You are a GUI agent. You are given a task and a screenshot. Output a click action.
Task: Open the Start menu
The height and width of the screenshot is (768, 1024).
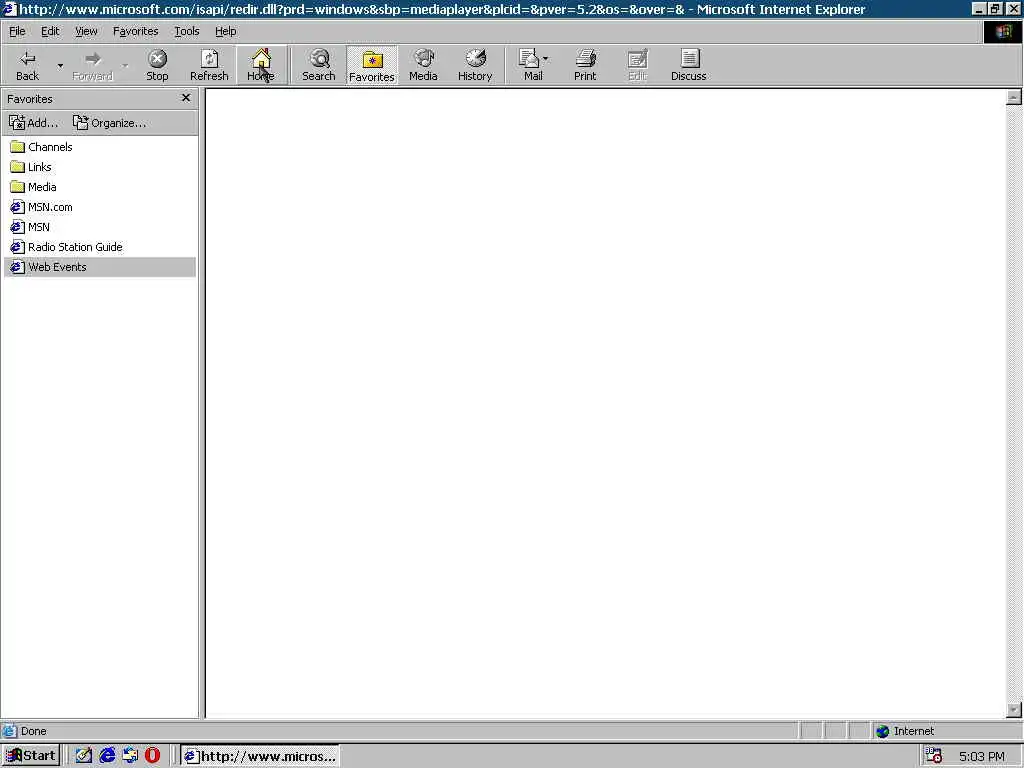[31, 756]
